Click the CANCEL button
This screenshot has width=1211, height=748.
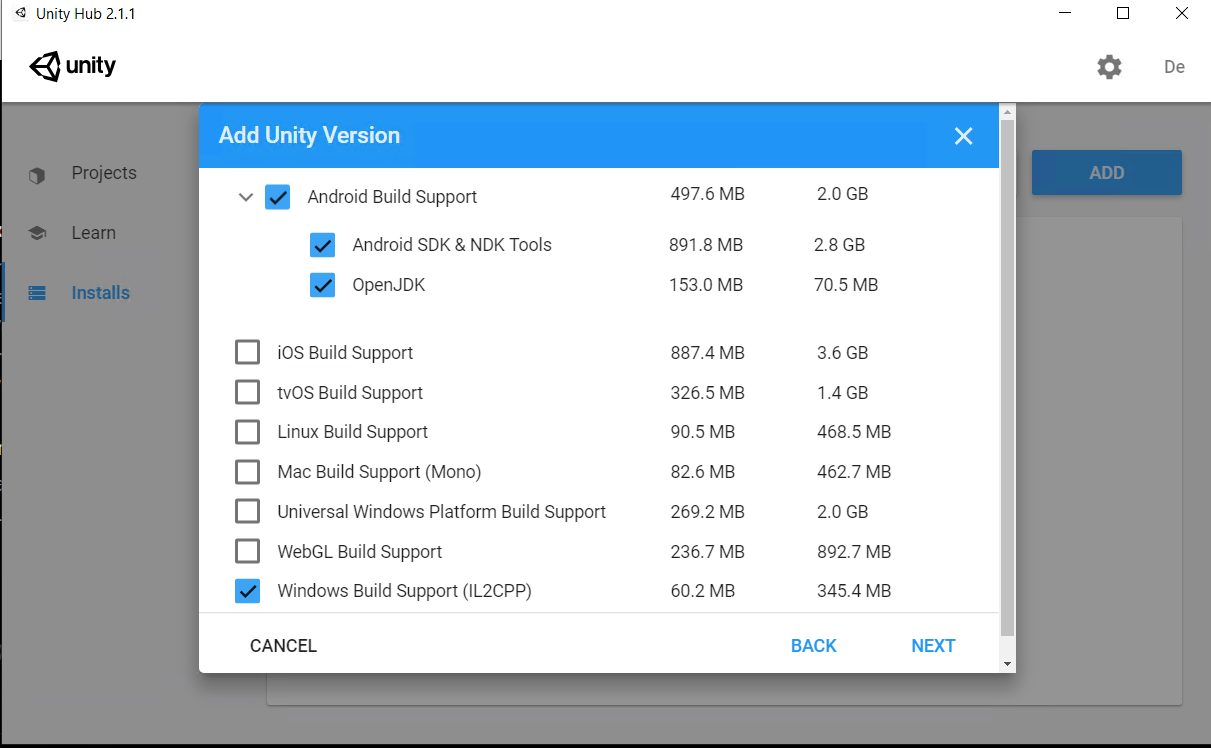point(283,646)
